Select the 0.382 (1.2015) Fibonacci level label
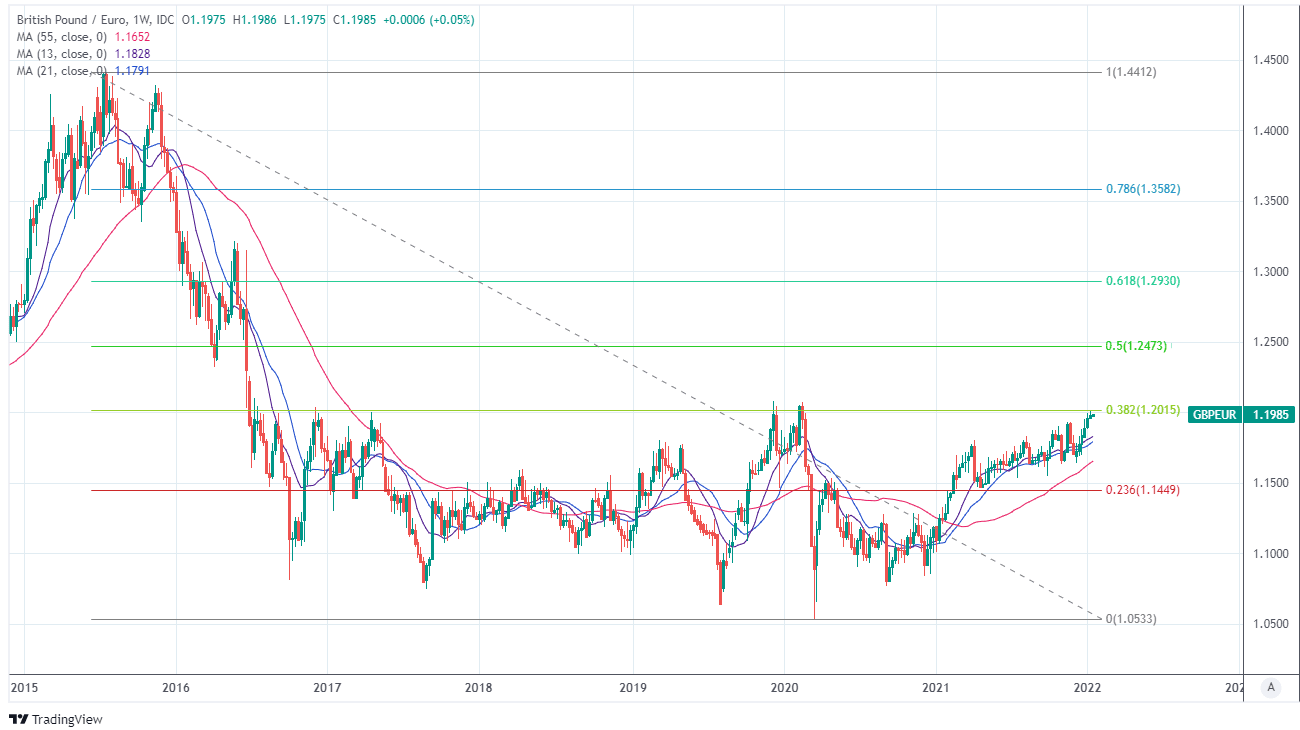This screenshot has width=1300, height=730. pos(1143,410)
